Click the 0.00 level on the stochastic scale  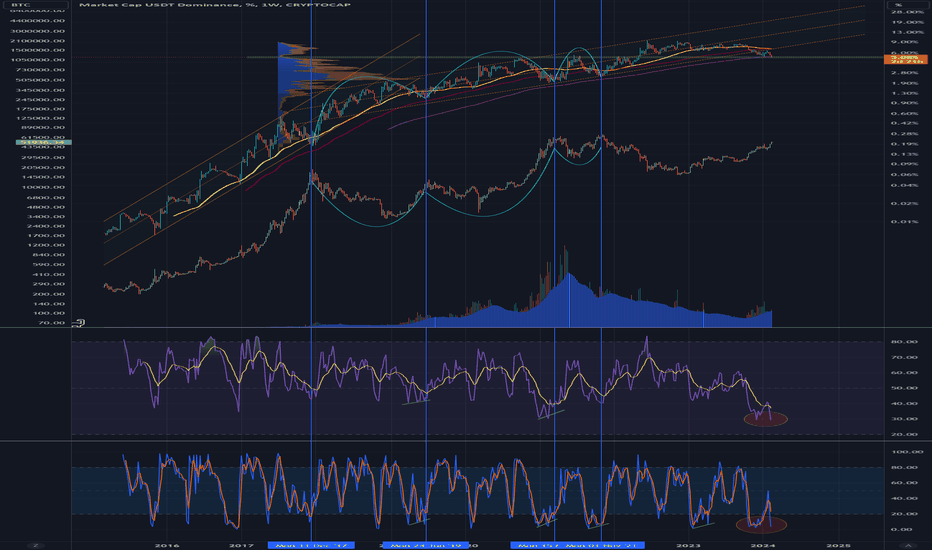[x=902, y=529]
